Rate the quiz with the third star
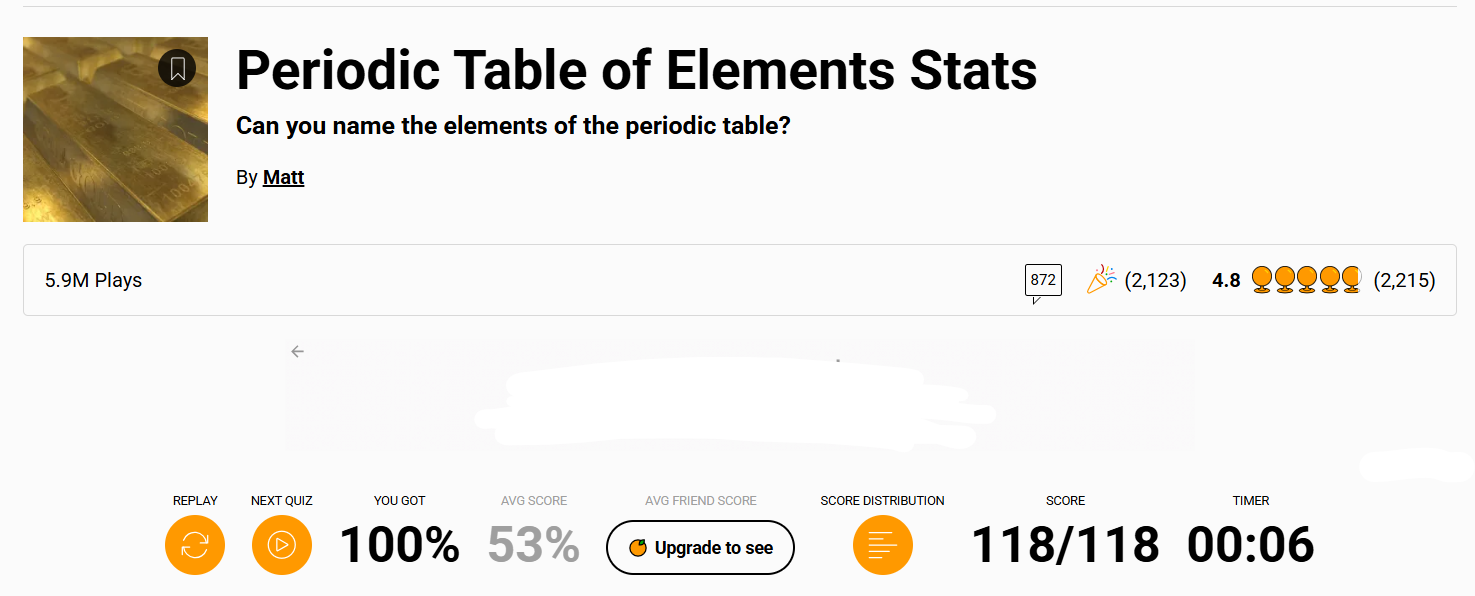The image size is (1475, 596). pos(1307,280)
